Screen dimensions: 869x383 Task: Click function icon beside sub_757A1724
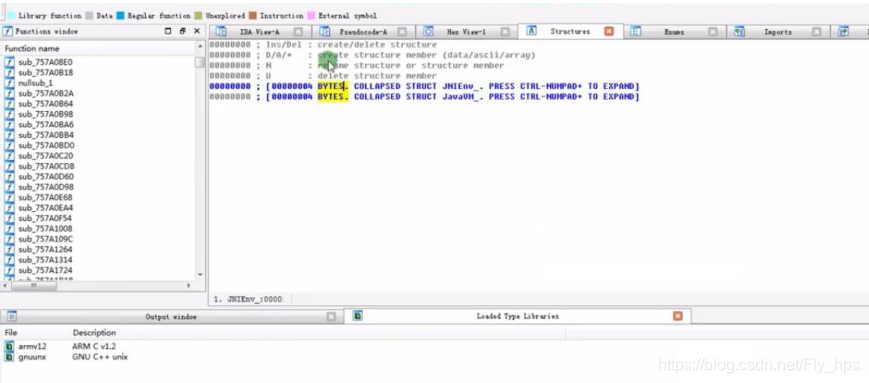(9, 270)
